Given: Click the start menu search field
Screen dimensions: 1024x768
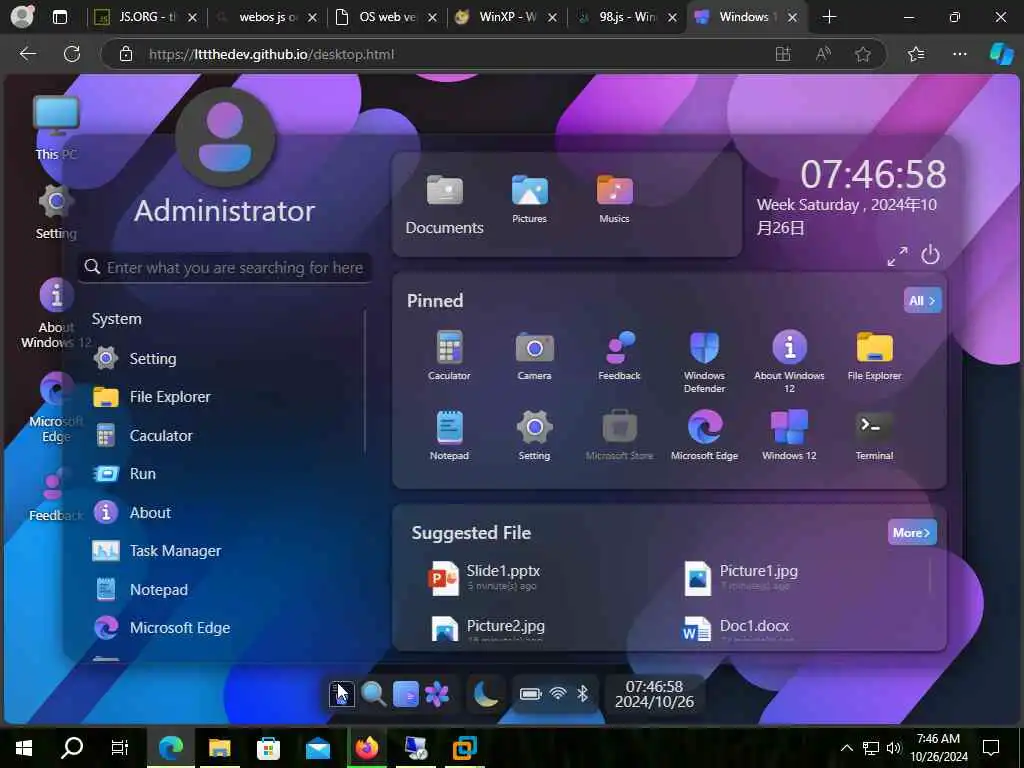Looking at the screenshot, I should pyautogui.click(x=225, y=268).
